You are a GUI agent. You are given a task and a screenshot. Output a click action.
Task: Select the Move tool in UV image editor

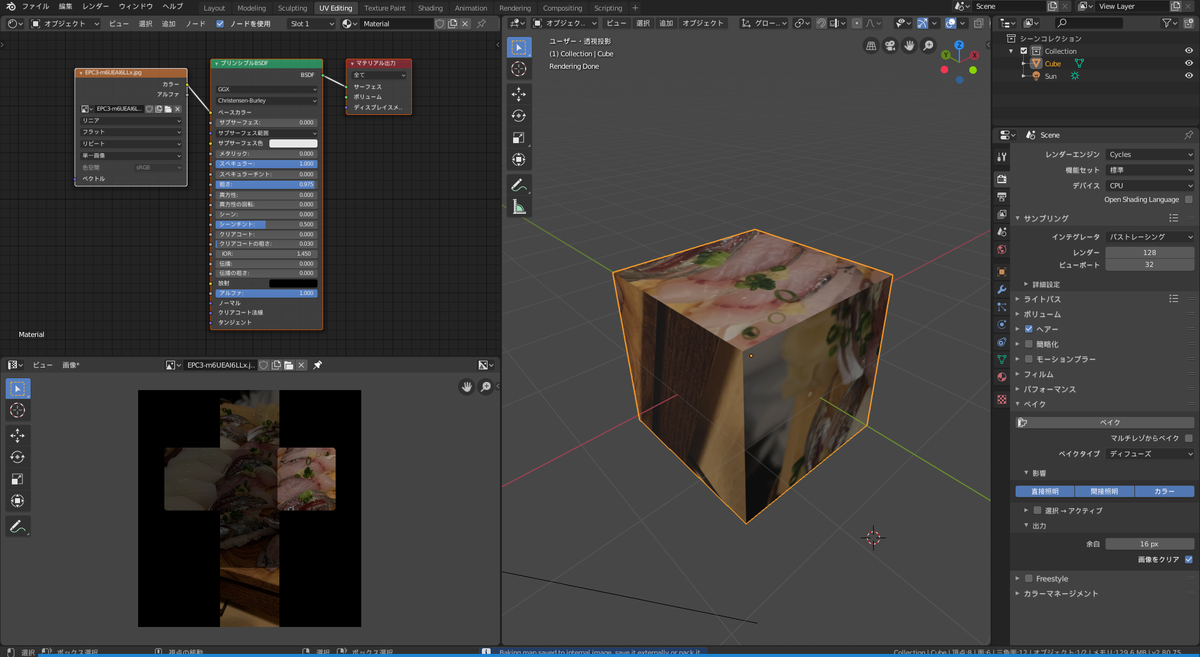pos(17,436)
